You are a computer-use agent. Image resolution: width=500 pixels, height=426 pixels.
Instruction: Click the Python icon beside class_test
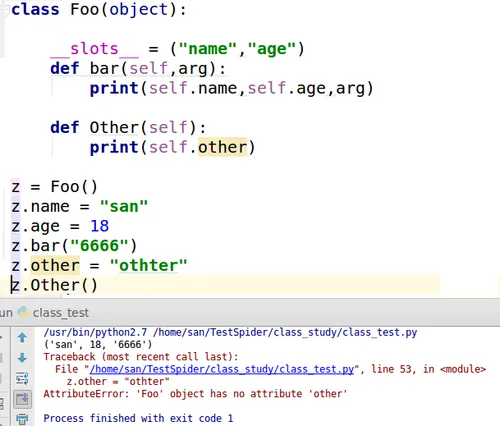[23, 312]
